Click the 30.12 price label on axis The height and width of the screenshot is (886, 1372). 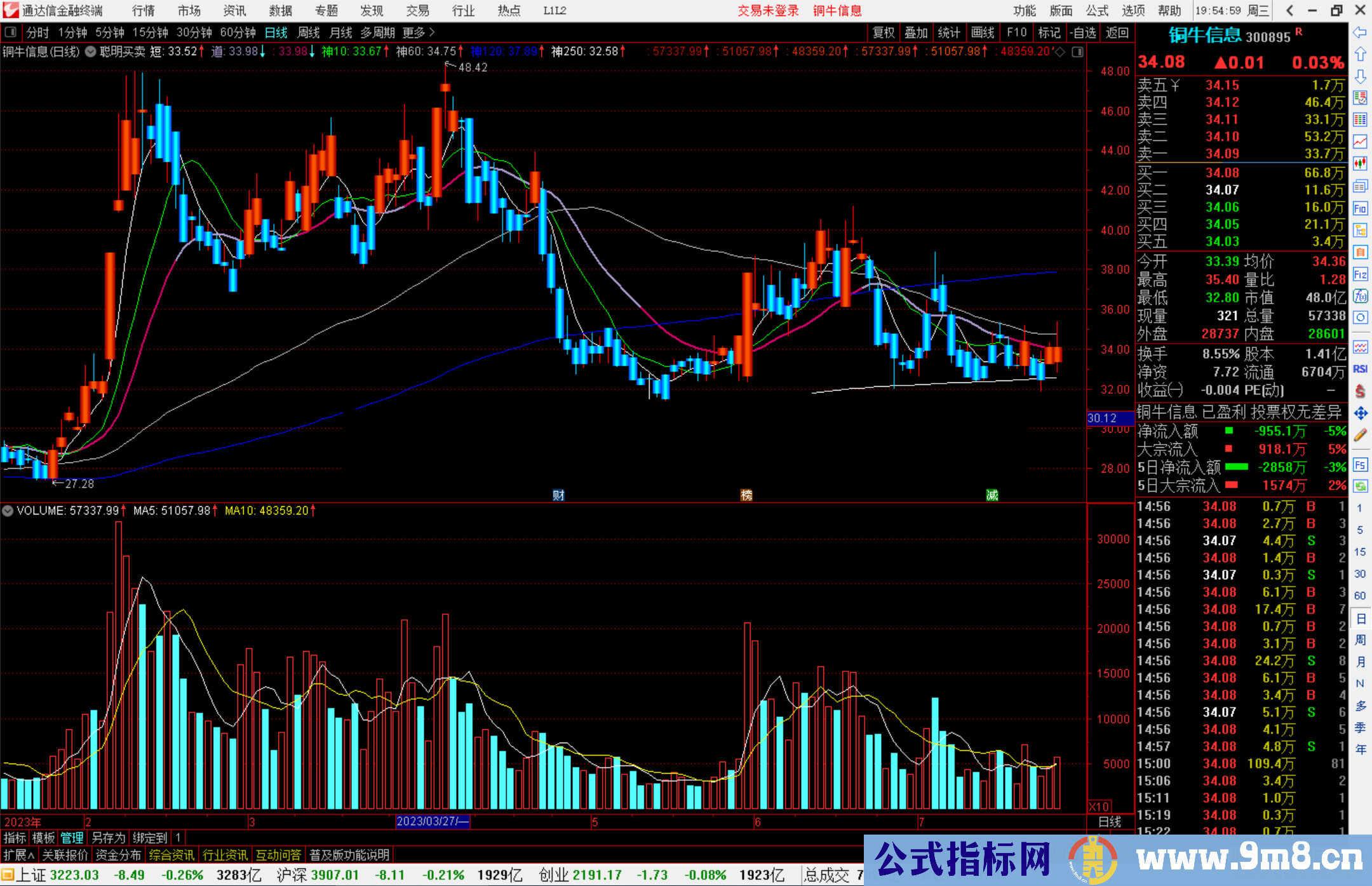(x=1110, y=418)
